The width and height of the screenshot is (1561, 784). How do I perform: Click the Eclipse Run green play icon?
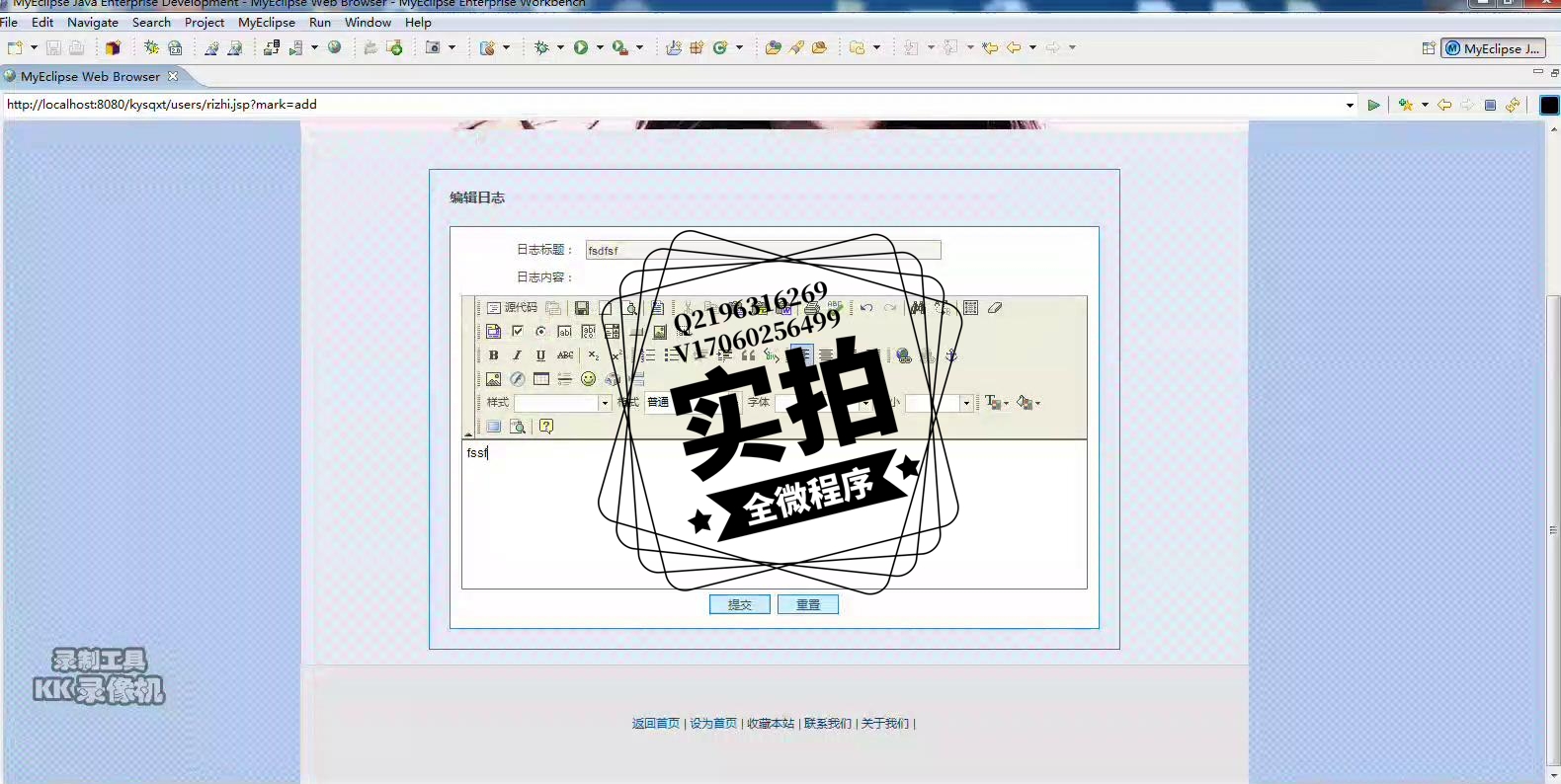[x=581, y=47]
